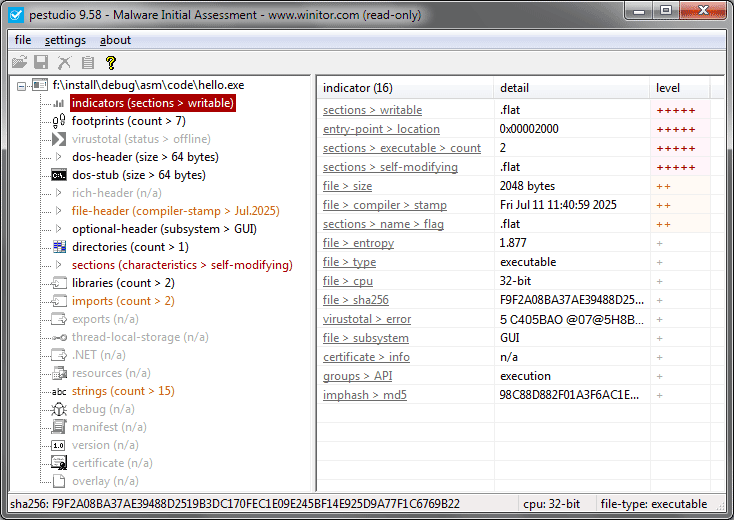
Task: Sort by the indicator (16) column header
Action: 405,88
